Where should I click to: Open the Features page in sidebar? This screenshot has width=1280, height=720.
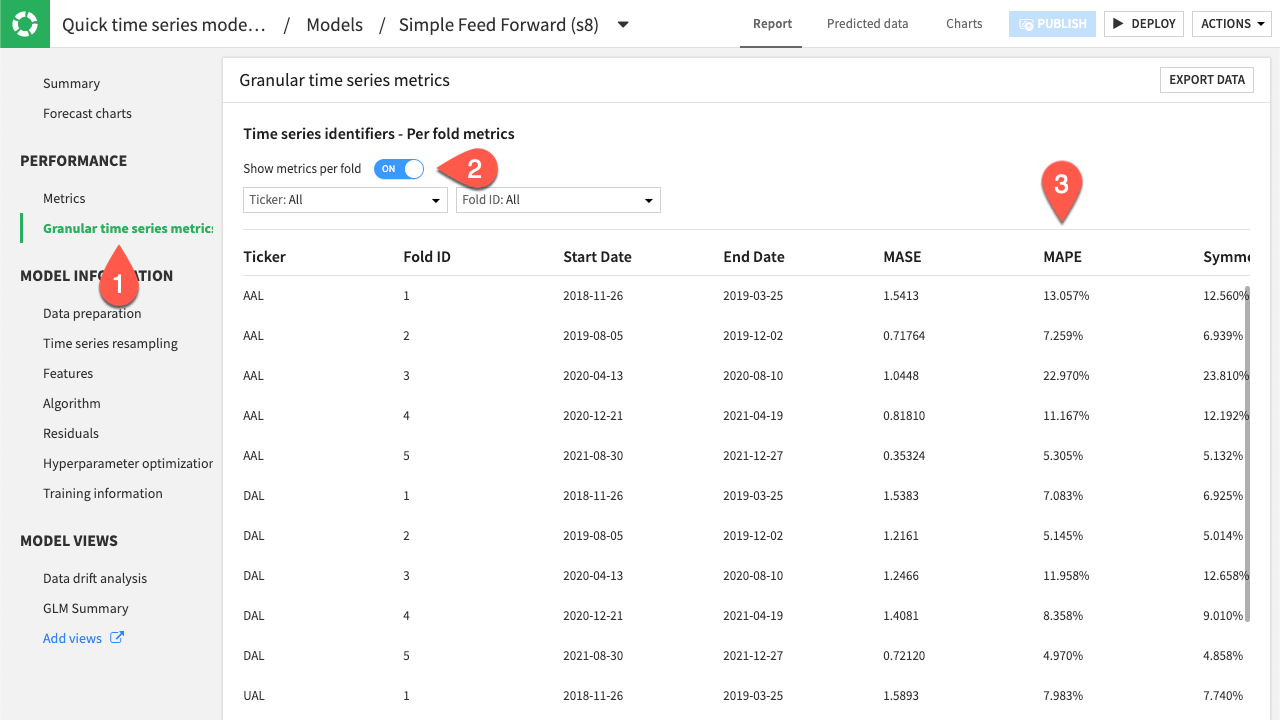click(x=68, y=374)
